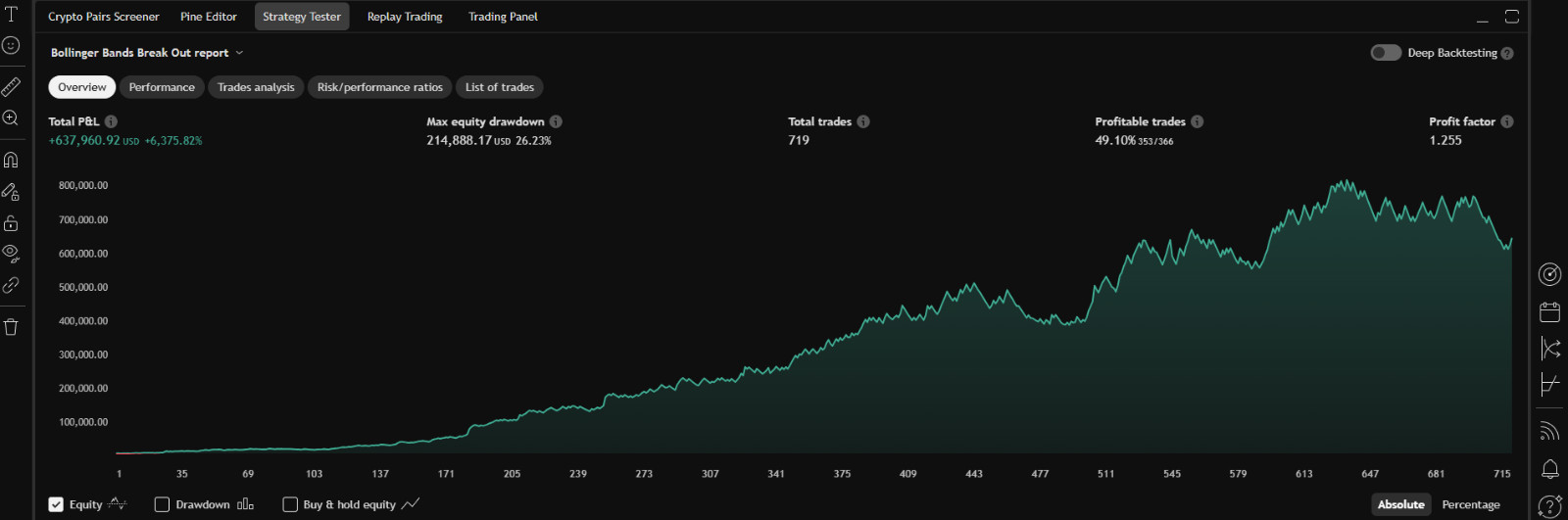1568x520 pixels.
Task: Click the zoom in magnifier tool
Action: pyautogui.click(x=11, y=118)
